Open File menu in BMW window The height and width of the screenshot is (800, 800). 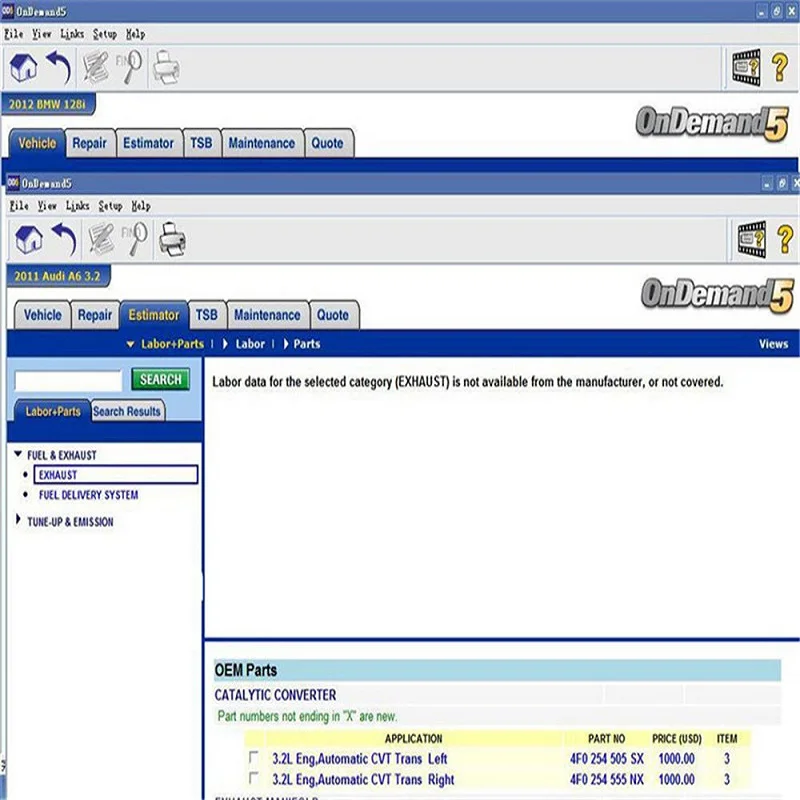[x=14, y=34]
